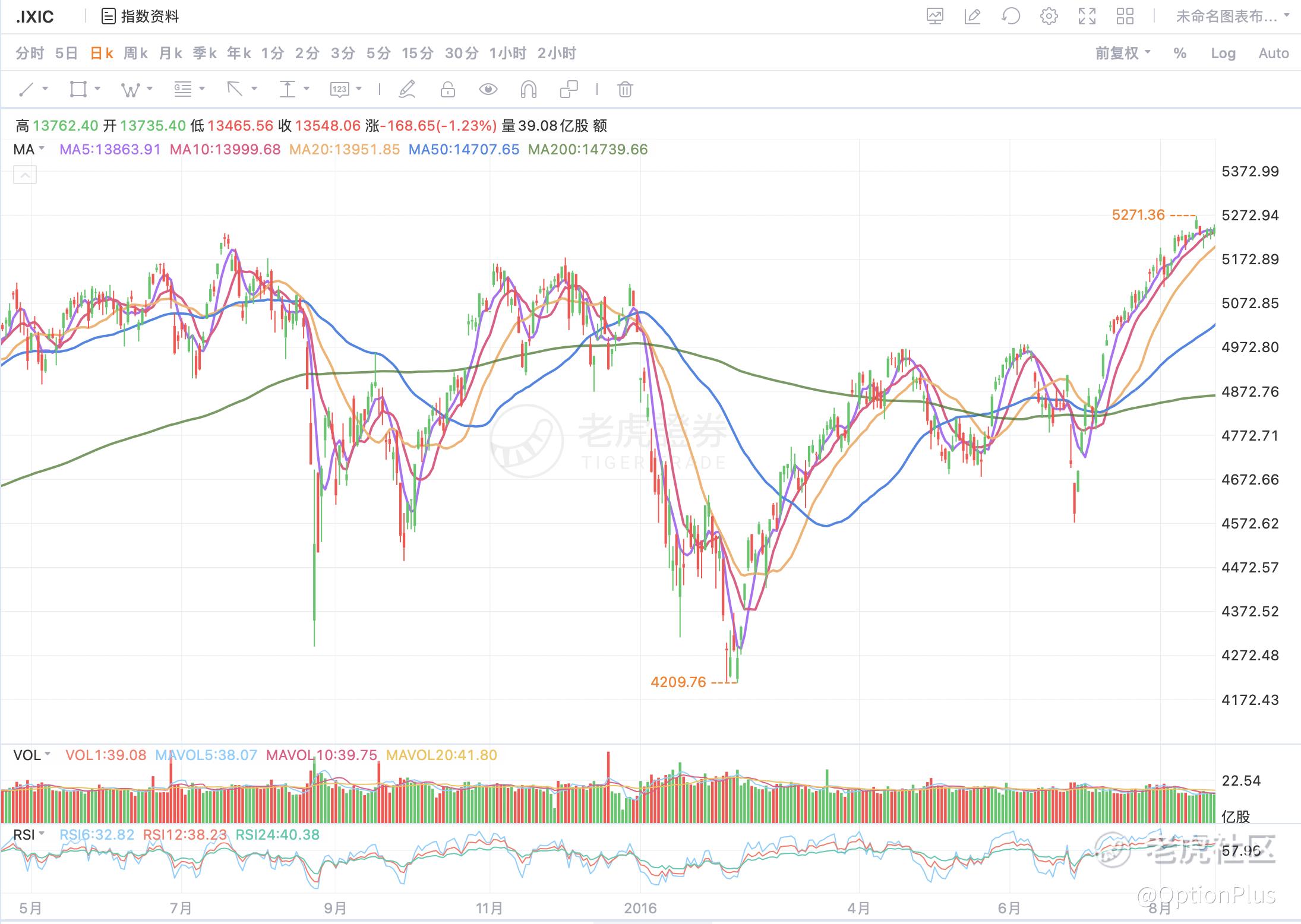Select the 15分 timeframe tab
This screenshot has width=1301, height=924.
coord(417,53)
